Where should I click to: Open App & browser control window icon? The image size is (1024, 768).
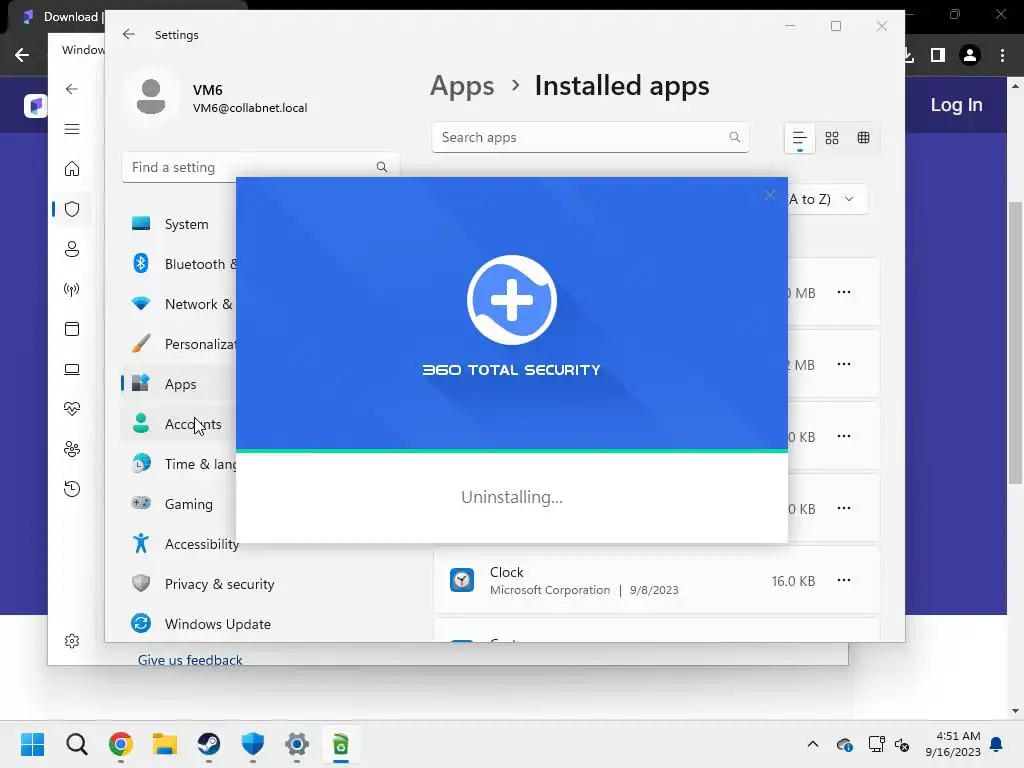click(72, 329)
